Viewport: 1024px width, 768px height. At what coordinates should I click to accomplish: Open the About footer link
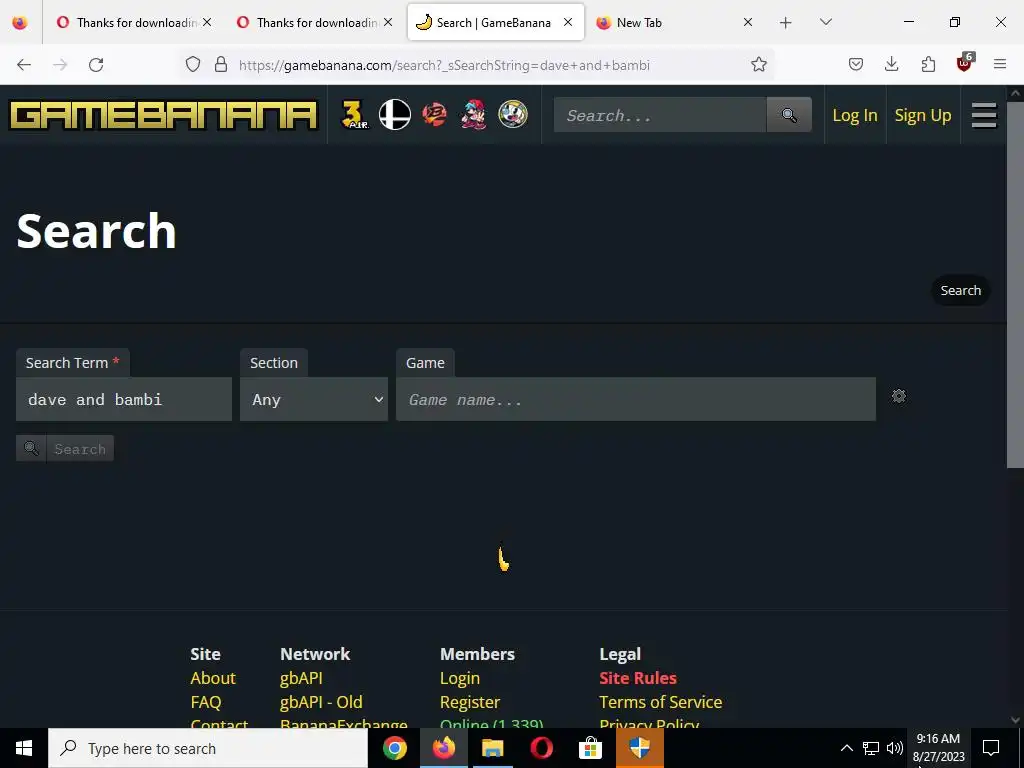pos(213,678)
